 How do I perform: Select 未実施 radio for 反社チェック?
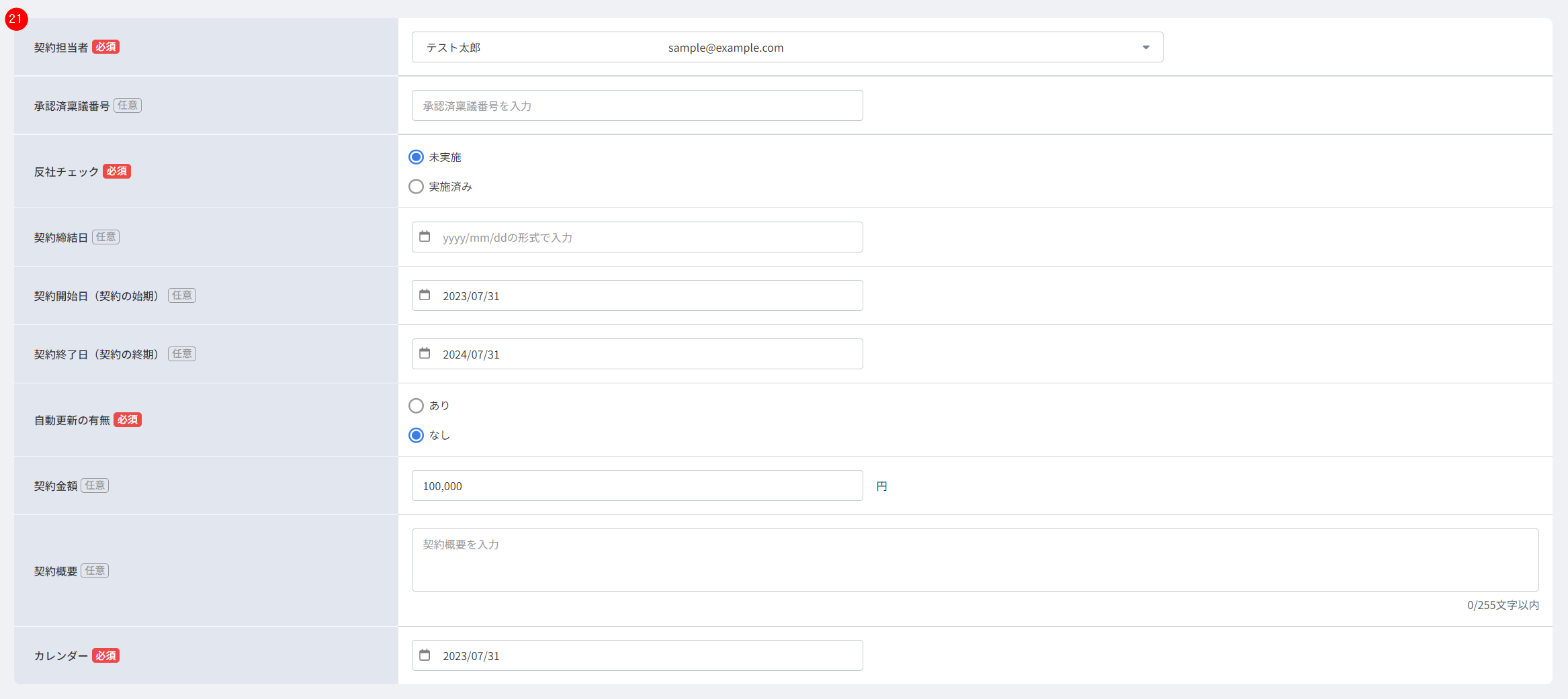417,157
